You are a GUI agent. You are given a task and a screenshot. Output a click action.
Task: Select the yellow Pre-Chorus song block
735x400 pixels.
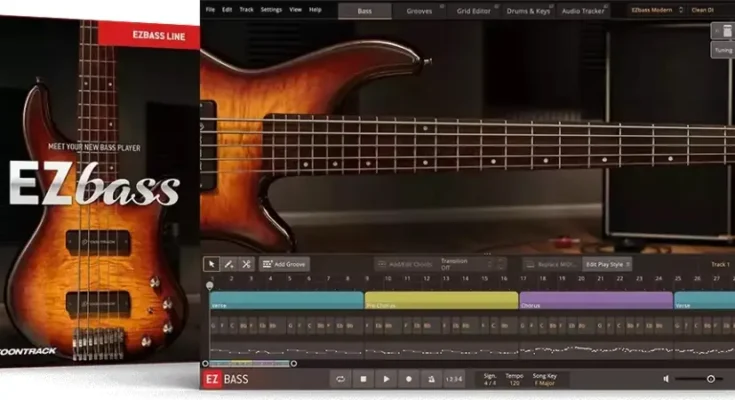440,300
